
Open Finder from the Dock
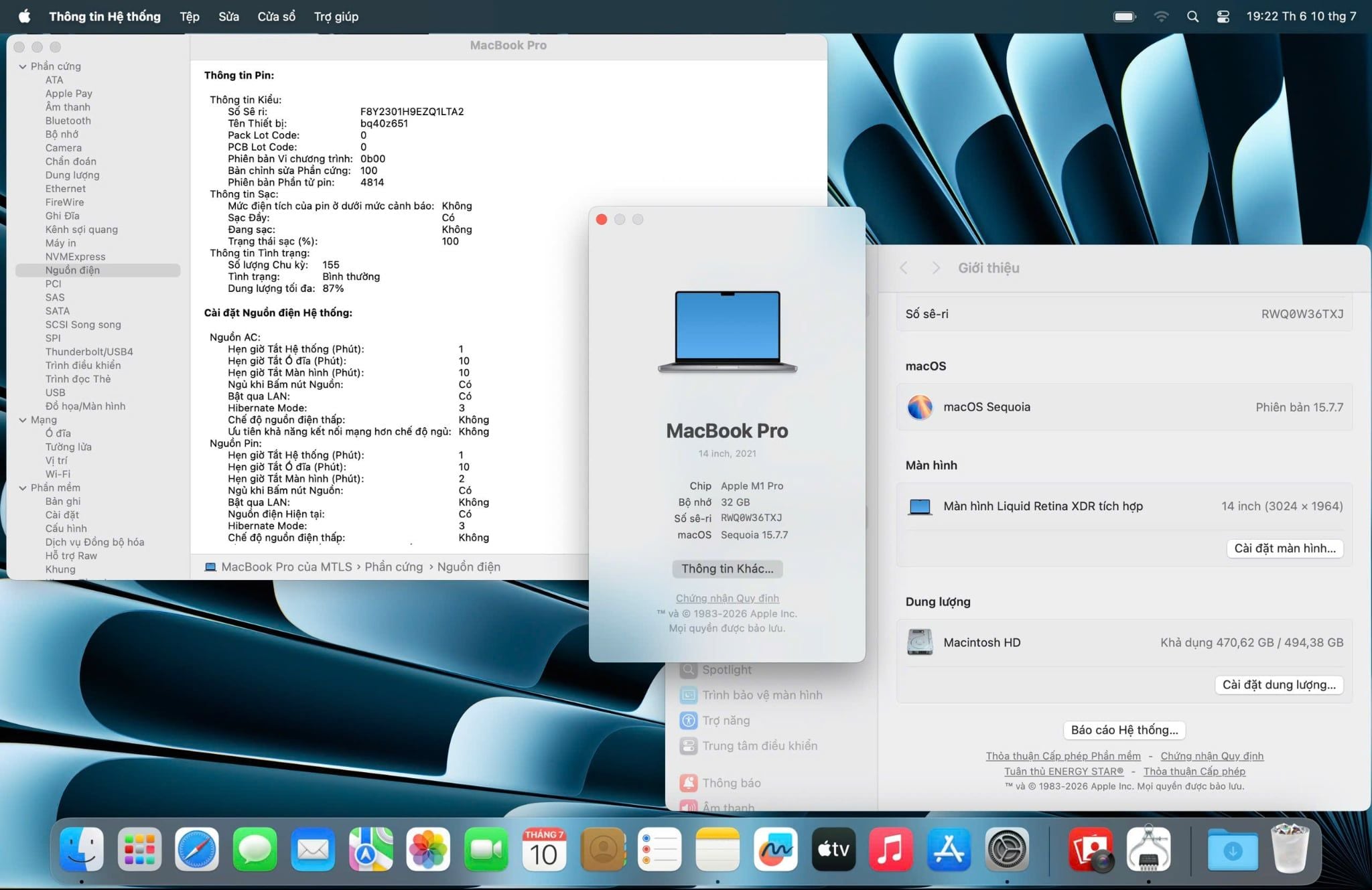tap(82, 849)
